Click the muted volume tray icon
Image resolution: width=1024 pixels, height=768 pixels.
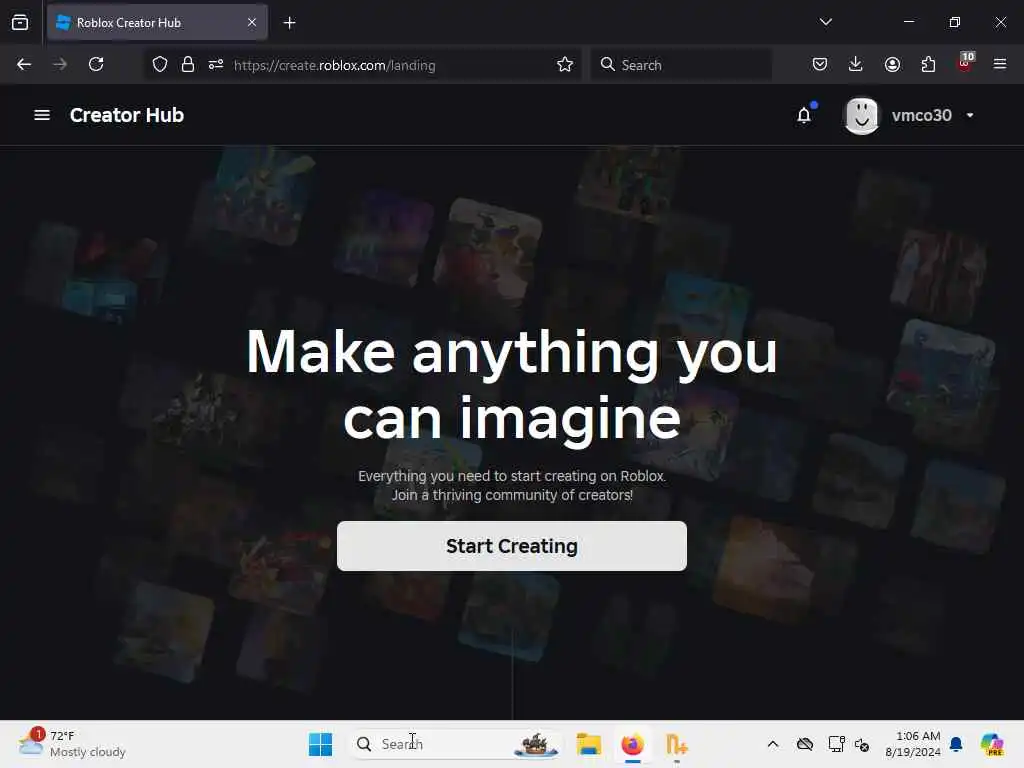click(x=862, y=744)
